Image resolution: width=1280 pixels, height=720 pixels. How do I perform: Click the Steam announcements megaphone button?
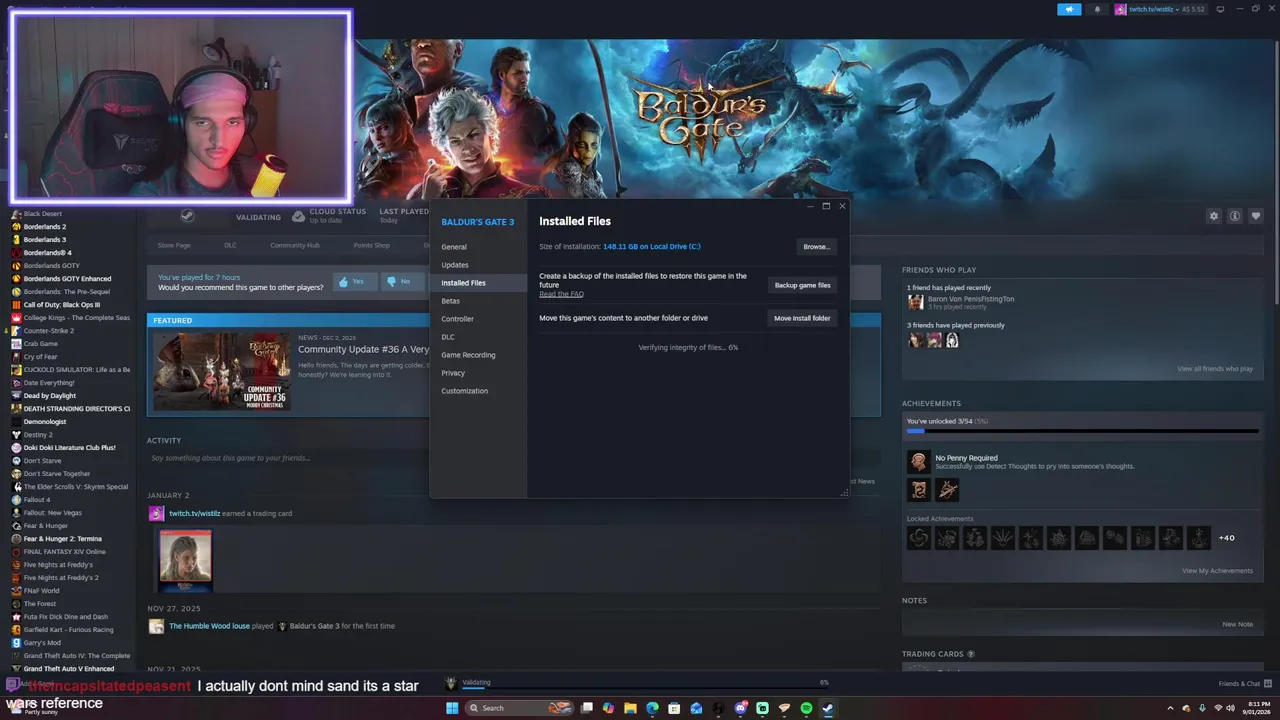[1069, 9]
